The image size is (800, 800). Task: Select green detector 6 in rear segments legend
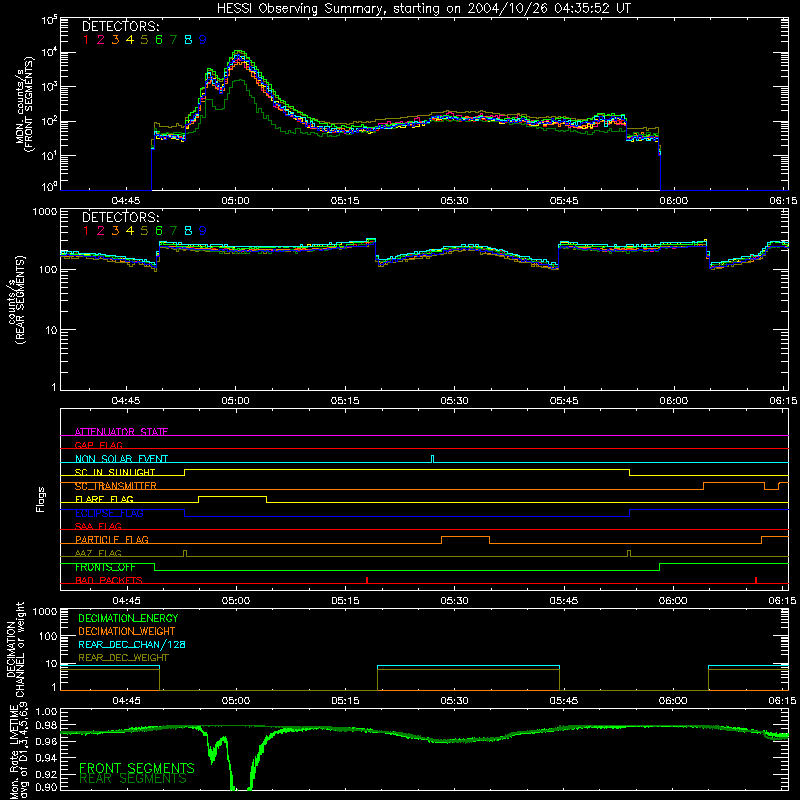pos(159,231)
